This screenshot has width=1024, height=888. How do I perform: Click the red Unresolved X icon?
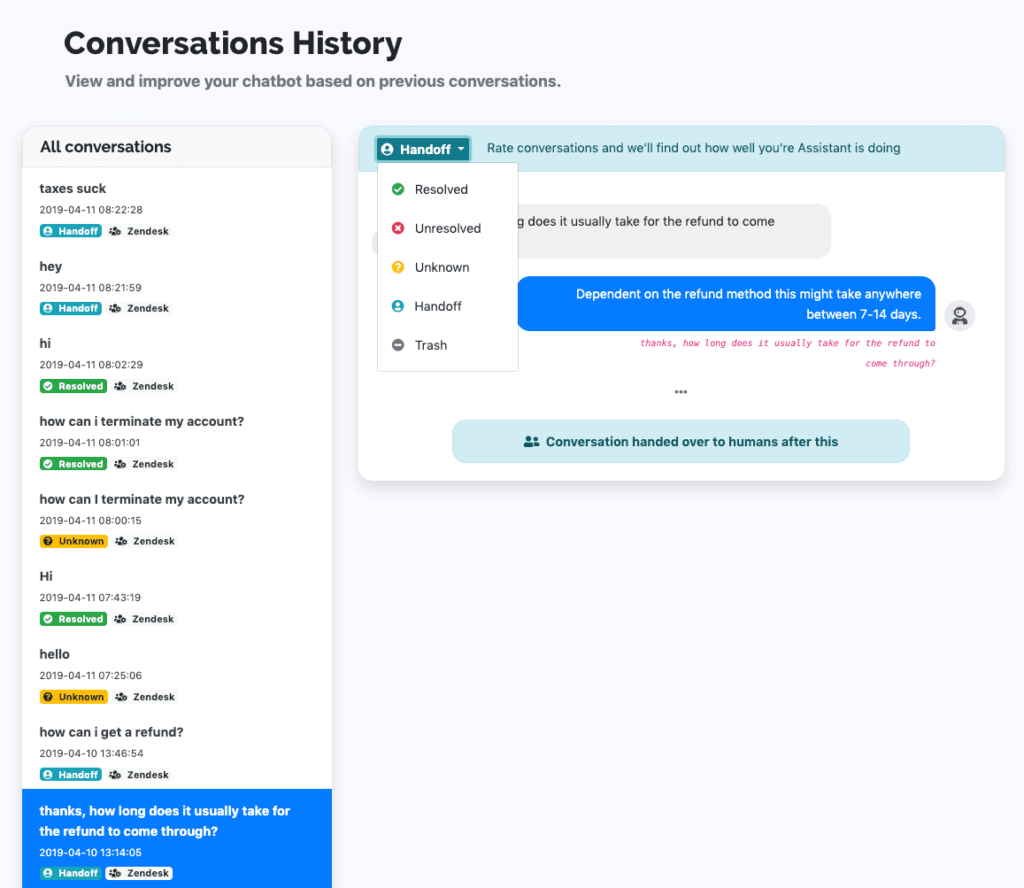click(397, 228)
